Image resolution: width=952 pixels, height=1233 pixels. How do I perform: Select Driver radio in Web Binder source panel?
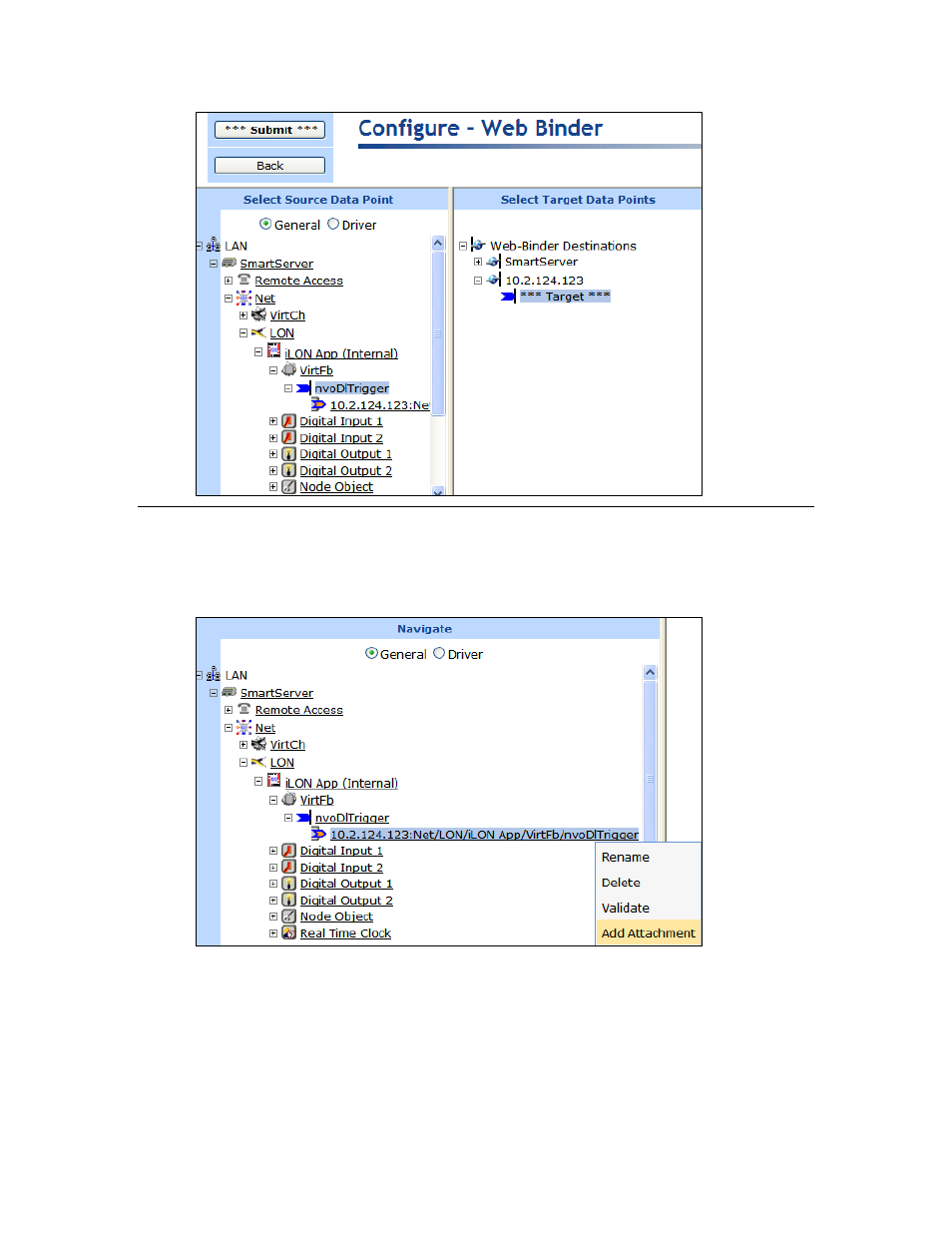point(333,225)
